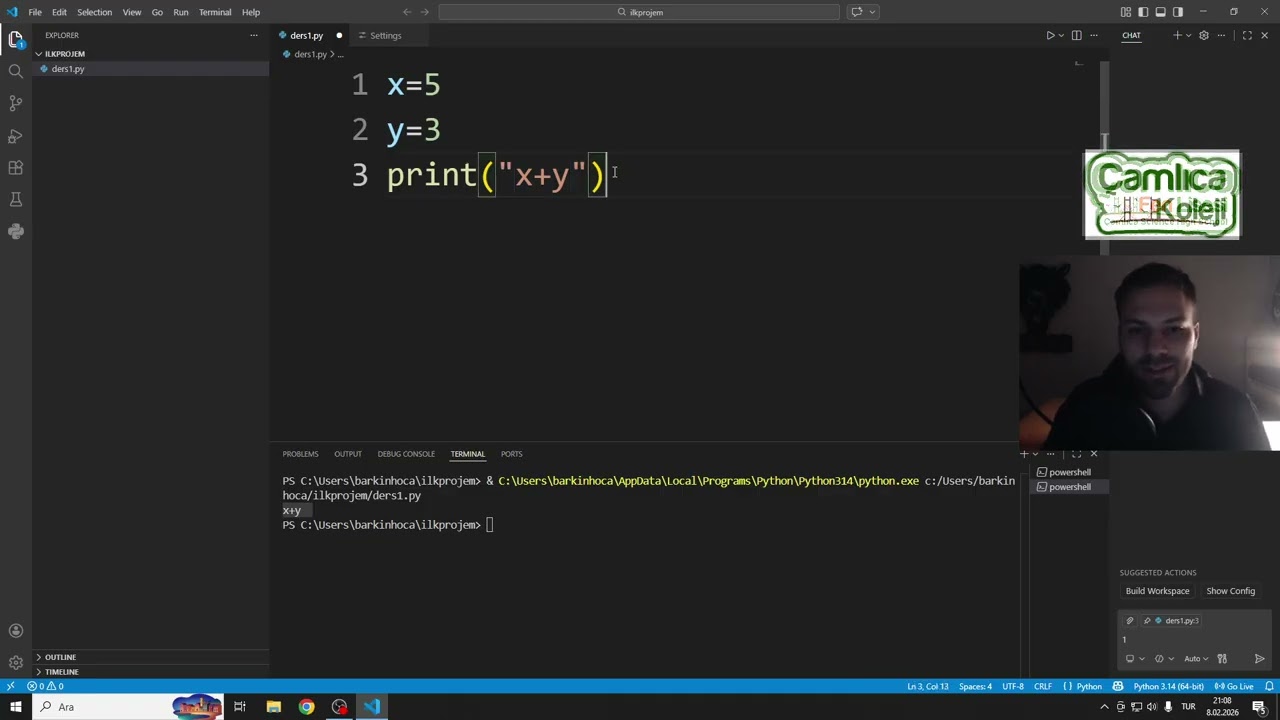
Task: Open Source Control view in activity bar
Action: coord(16,103)
